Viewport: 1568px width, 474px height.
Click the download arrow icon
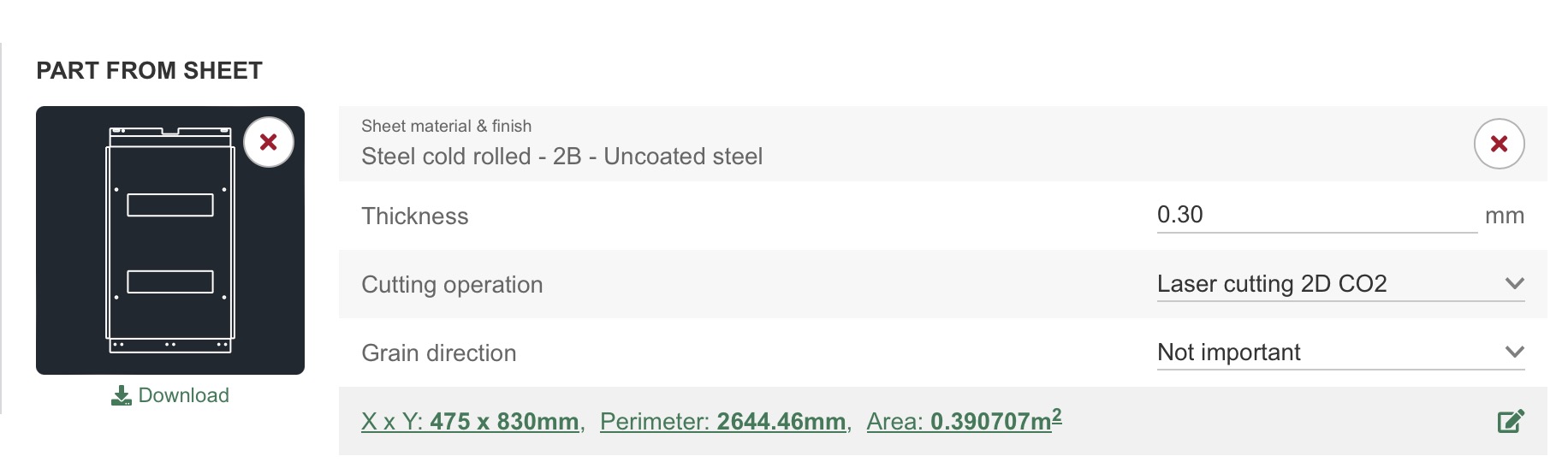click(x=122, y=395)
